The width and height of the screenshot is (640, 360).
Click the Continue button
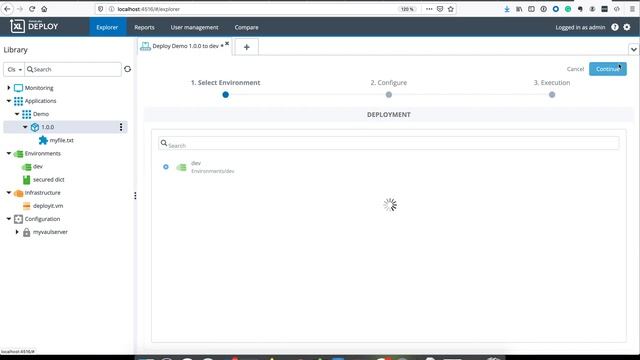point(608,69)
